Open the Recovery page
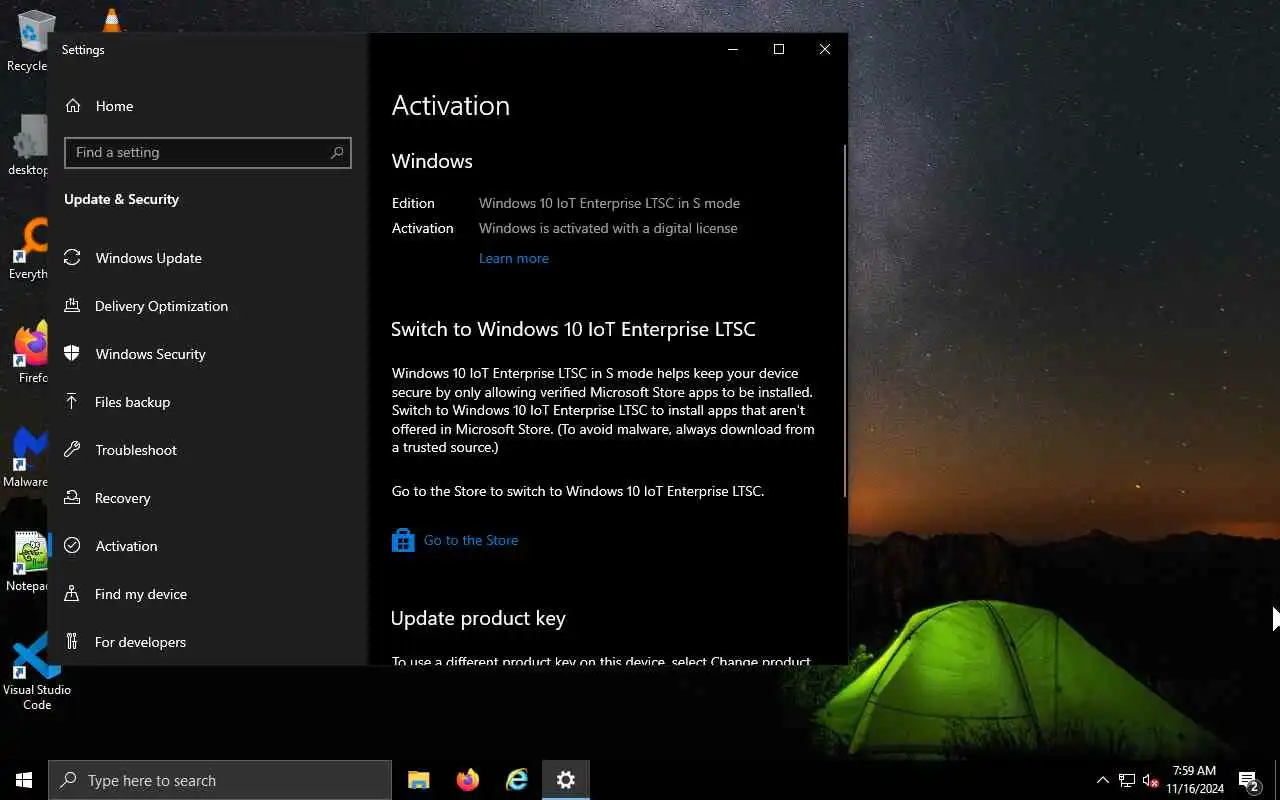Viewport: 1280px width, 800px height. coord(122,498)
